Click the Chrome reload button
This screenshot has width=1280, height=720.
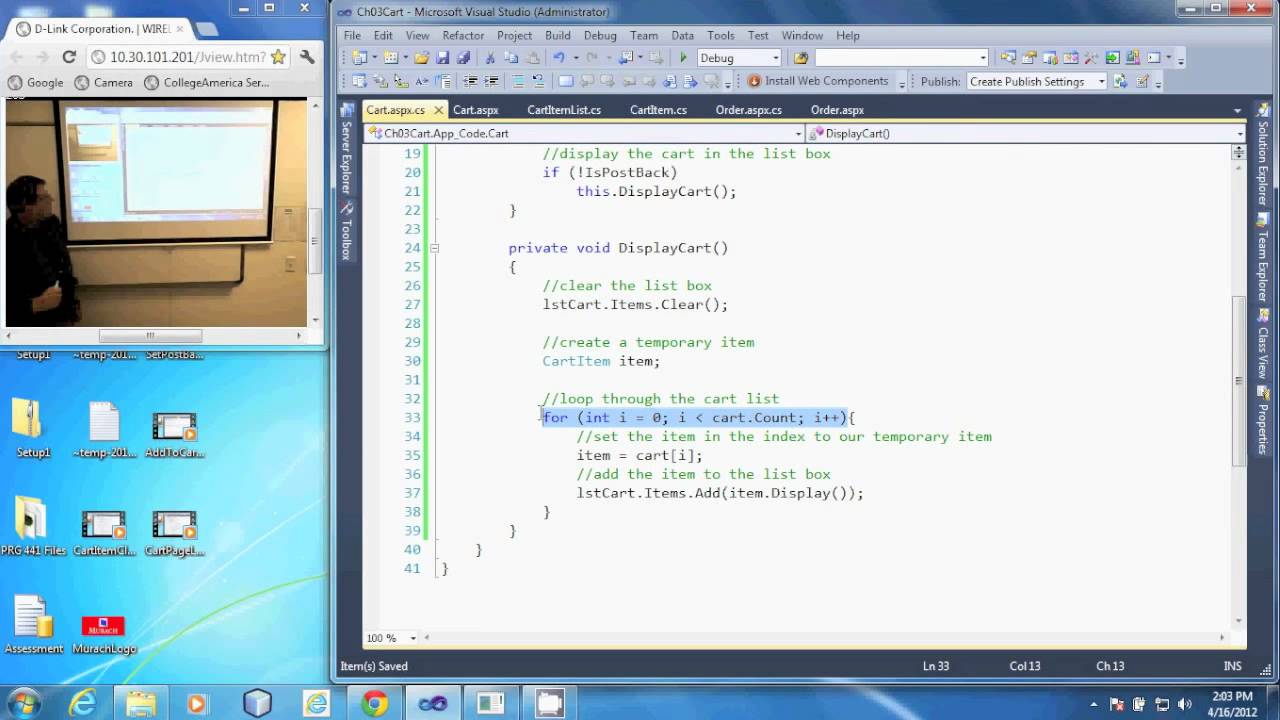[69, 57]
